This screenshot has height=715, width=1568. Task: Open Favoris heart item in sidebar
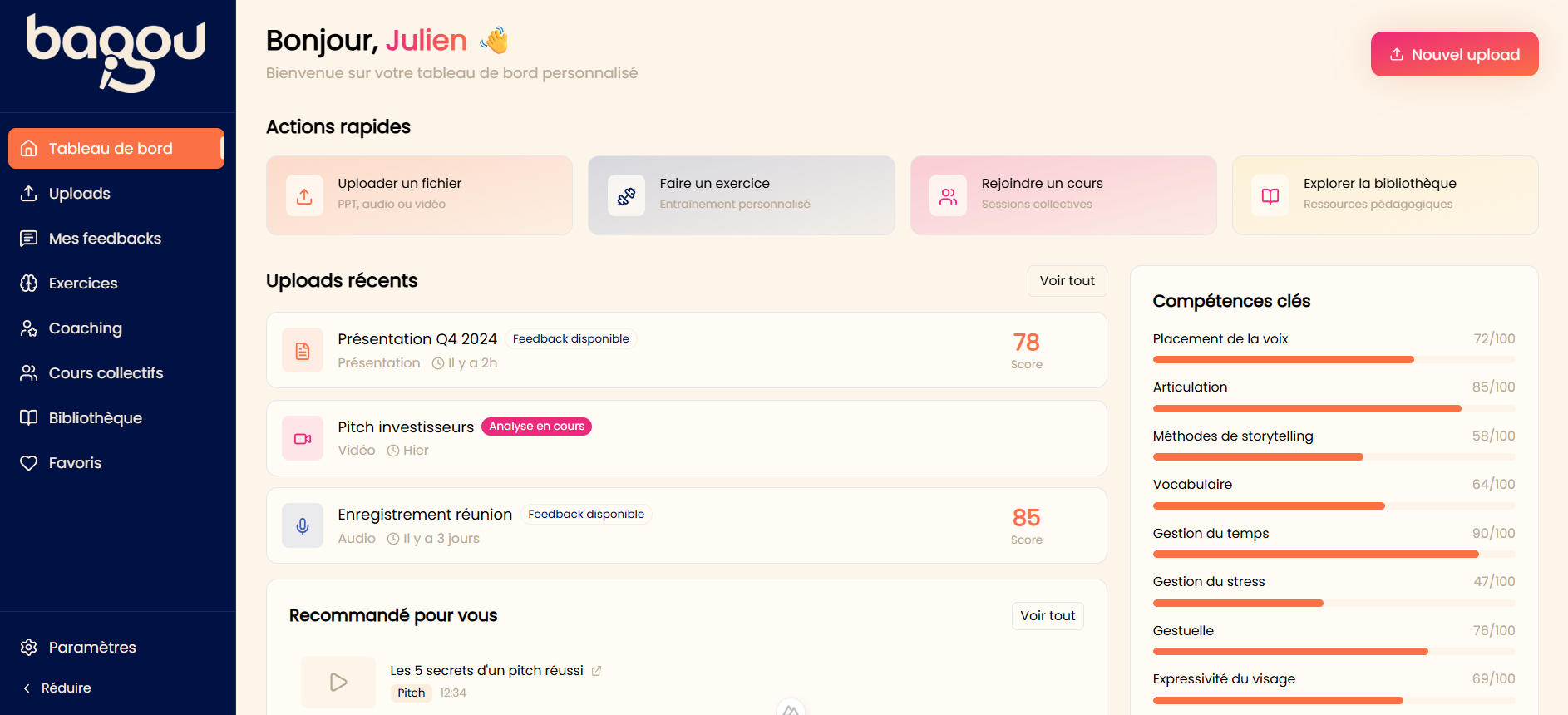pos(75,463)
